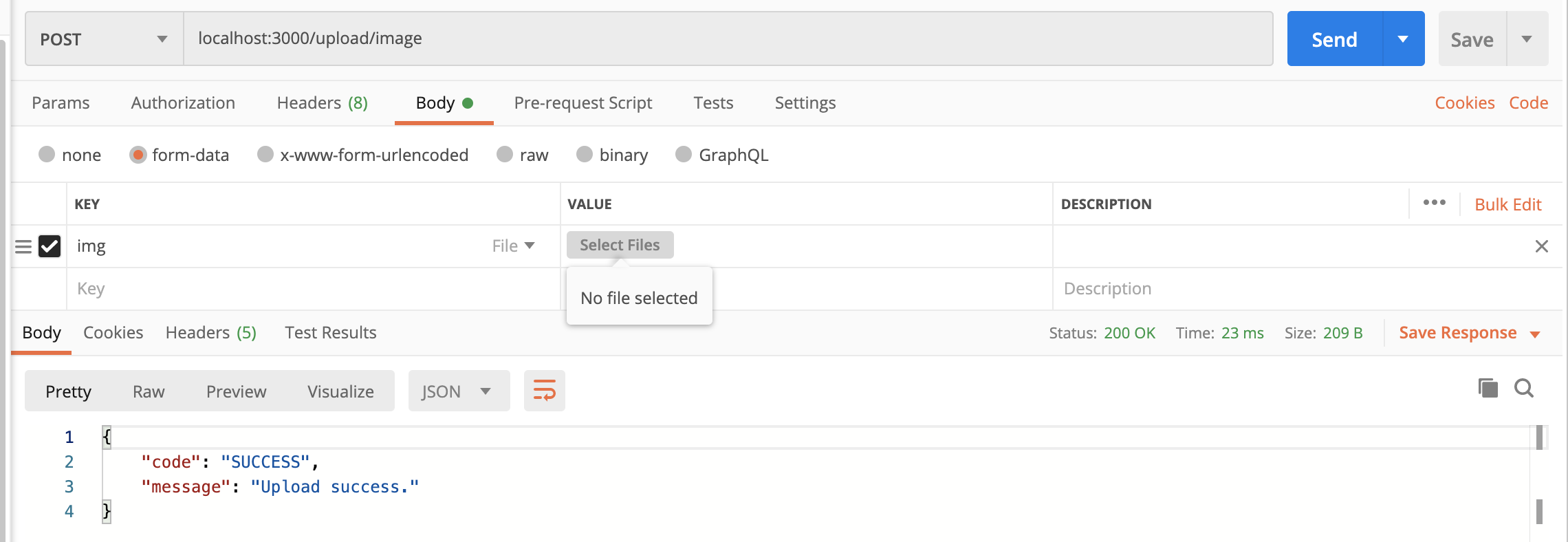Copy response body with the copy icon

click(x=1488, y=389)
